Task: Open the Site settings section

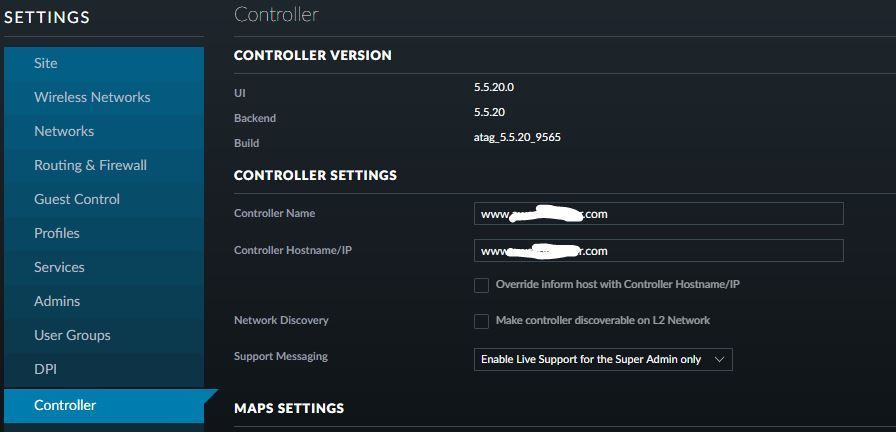Action: click(46, 63)
